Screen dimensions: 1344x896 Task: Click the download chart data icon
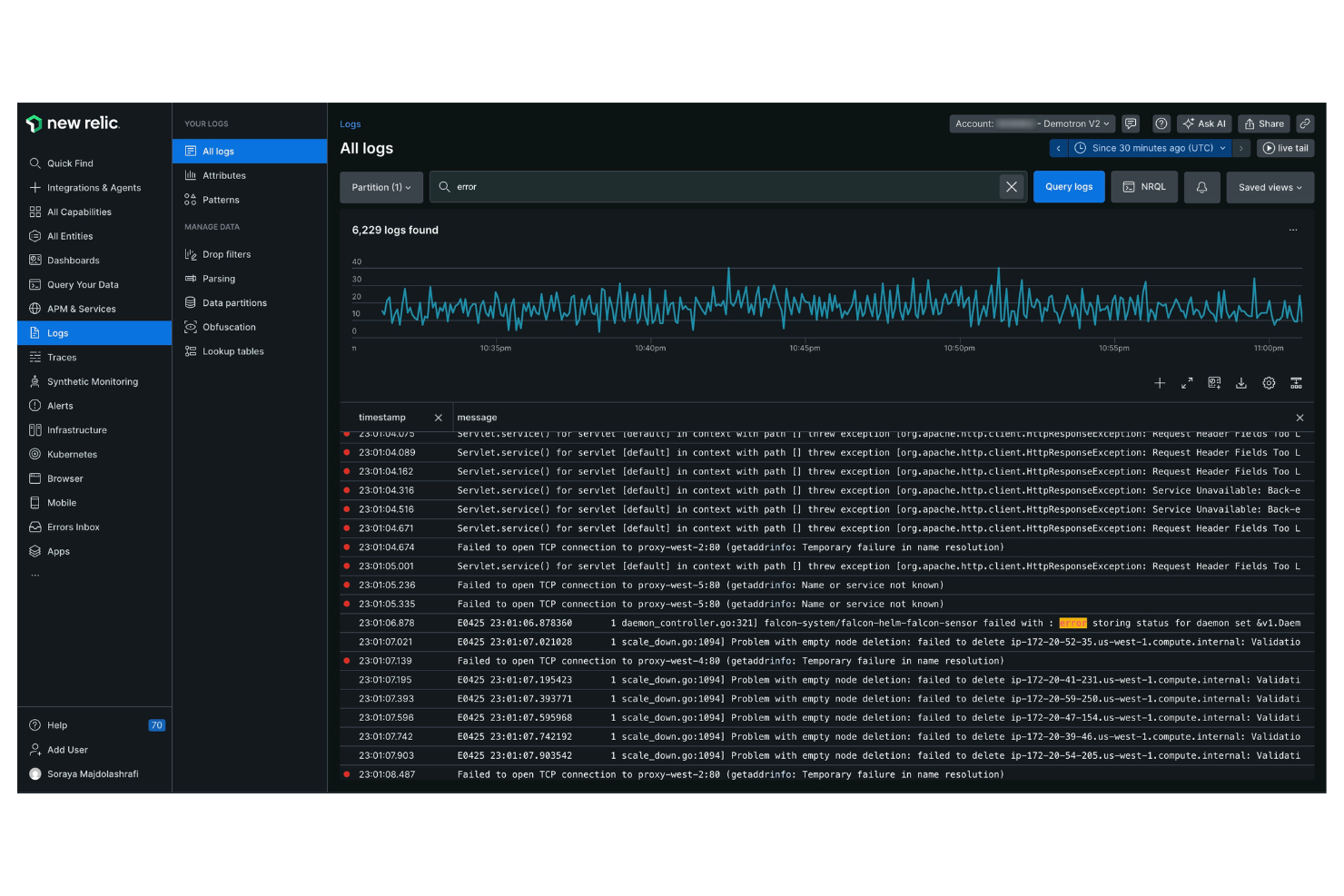[1241, 382]
